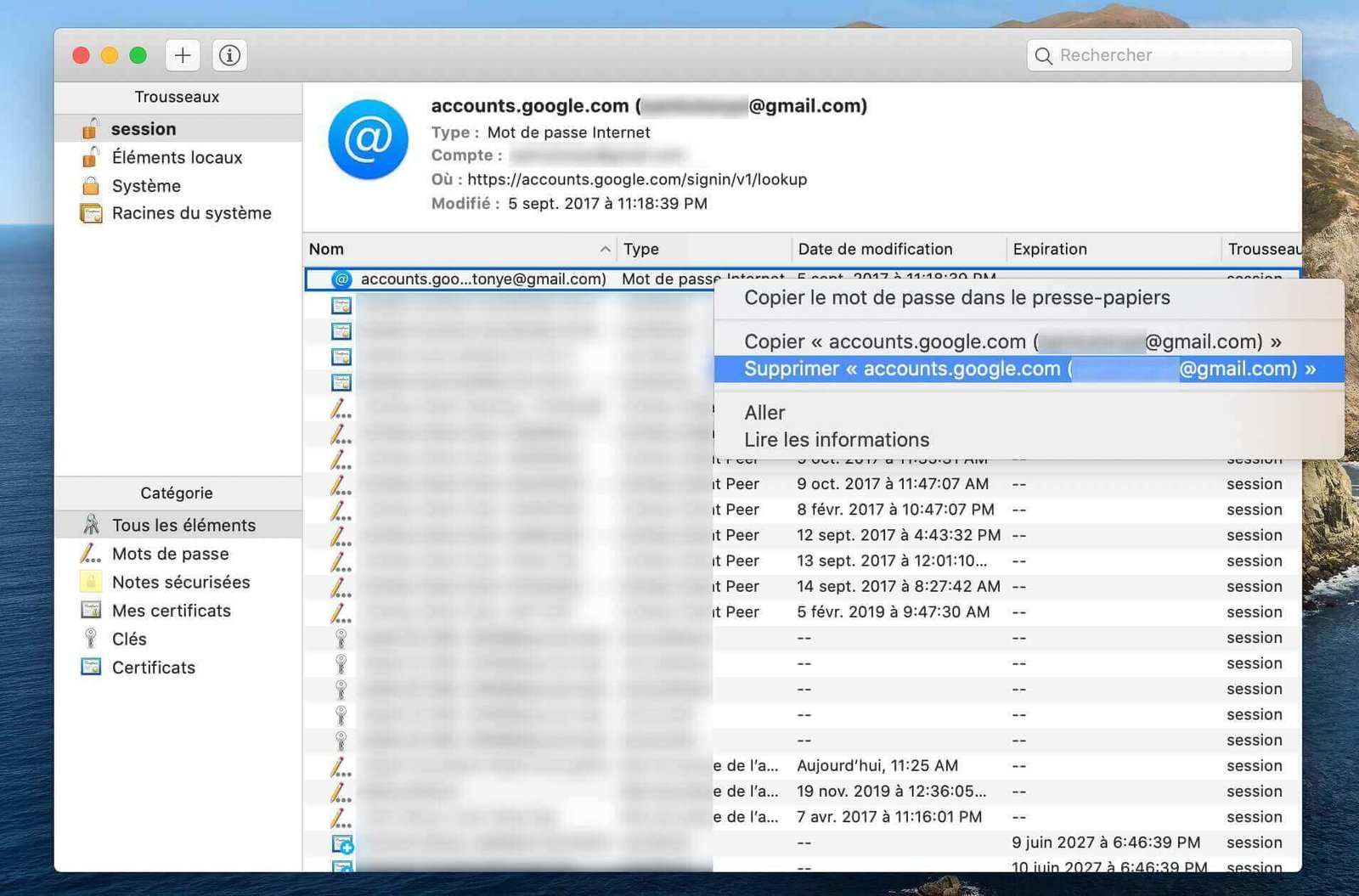This screenshot has width=1359, height=896.
Task: Select row dated 9 oct. 2017 à 11:47:07 AM
Action: coord(803,484)
